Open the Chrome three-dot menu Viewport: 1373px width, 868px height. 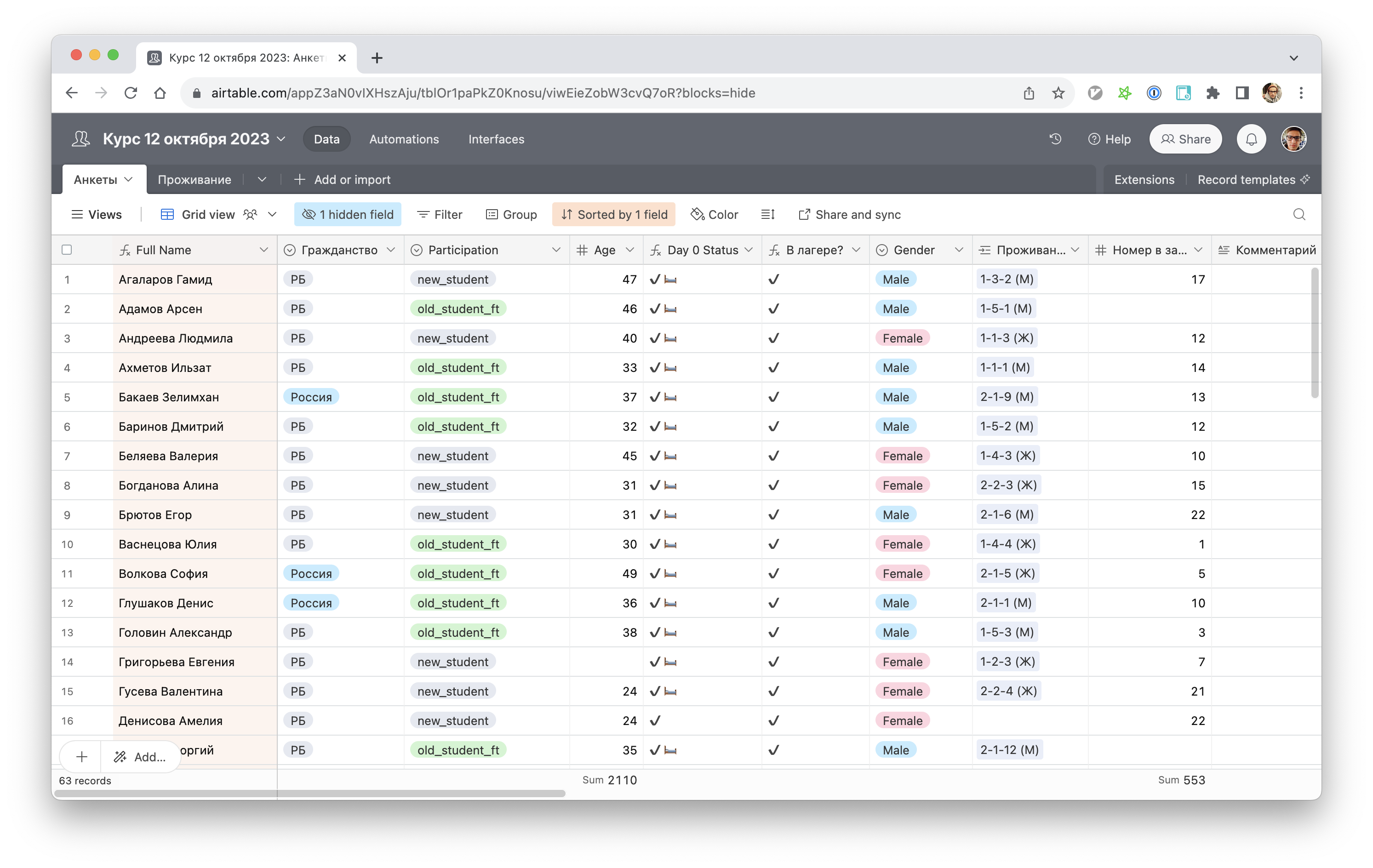click(1301, 93)
